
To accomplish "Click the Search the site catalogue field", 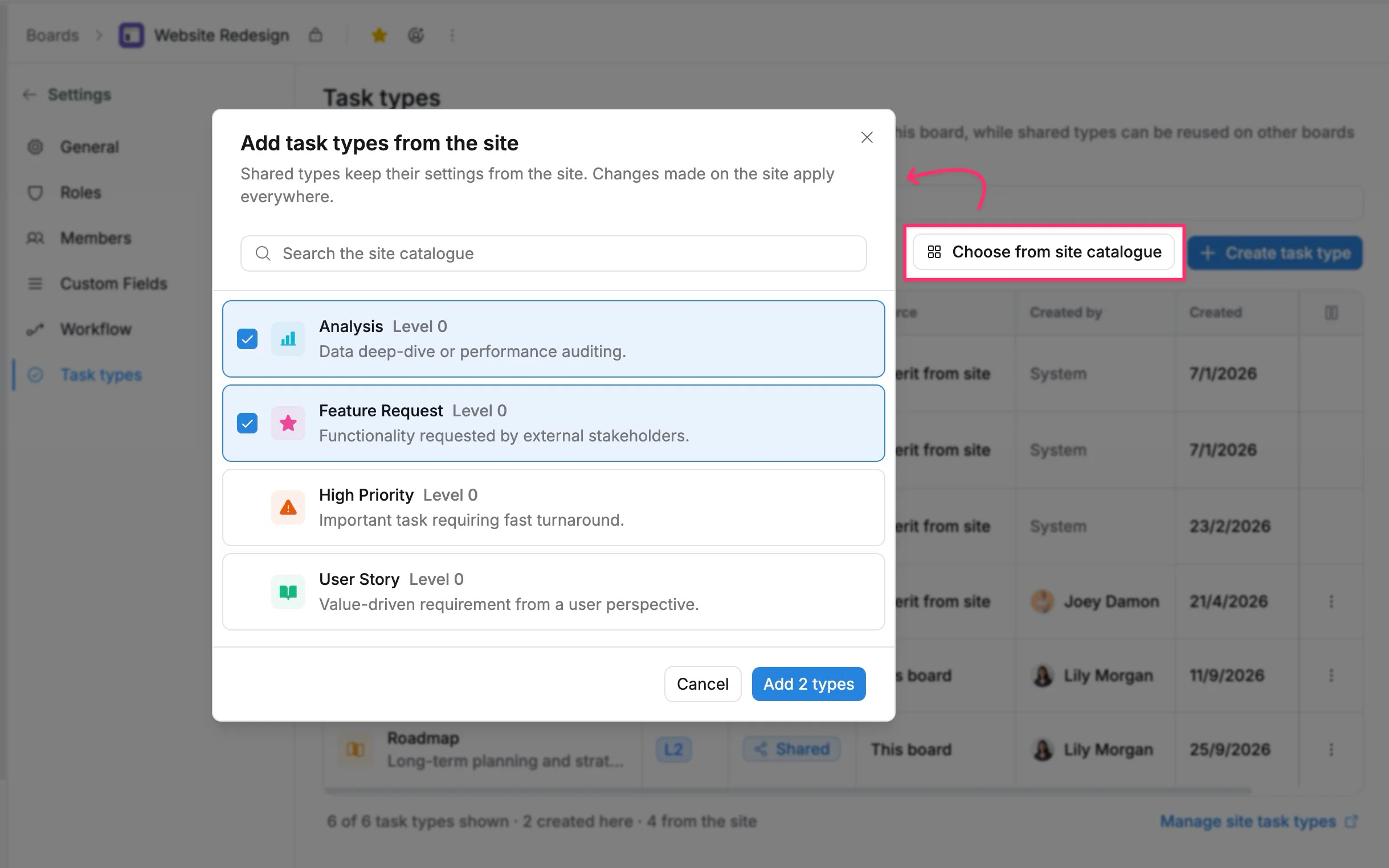I will (x=553, y=253).
